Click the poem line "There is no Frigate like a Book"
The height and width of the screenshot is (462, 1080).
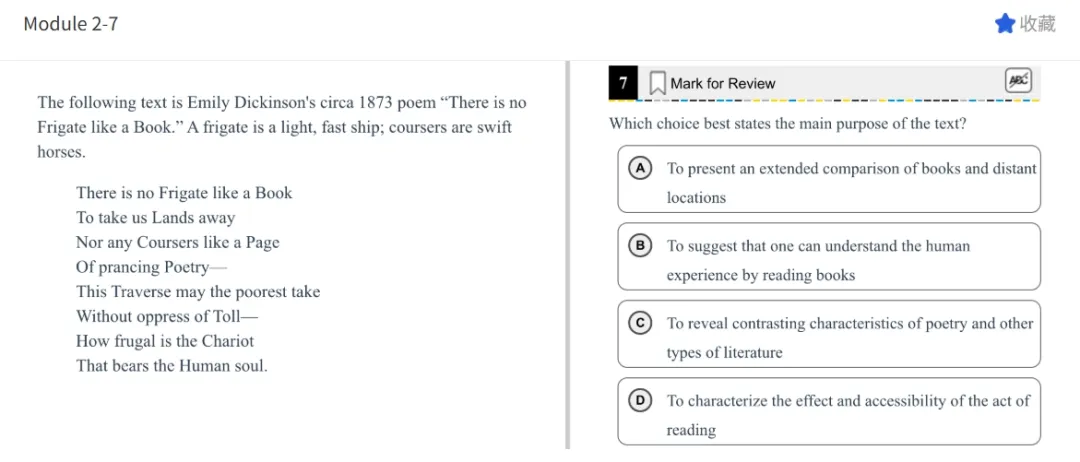(x=184, y=193)
